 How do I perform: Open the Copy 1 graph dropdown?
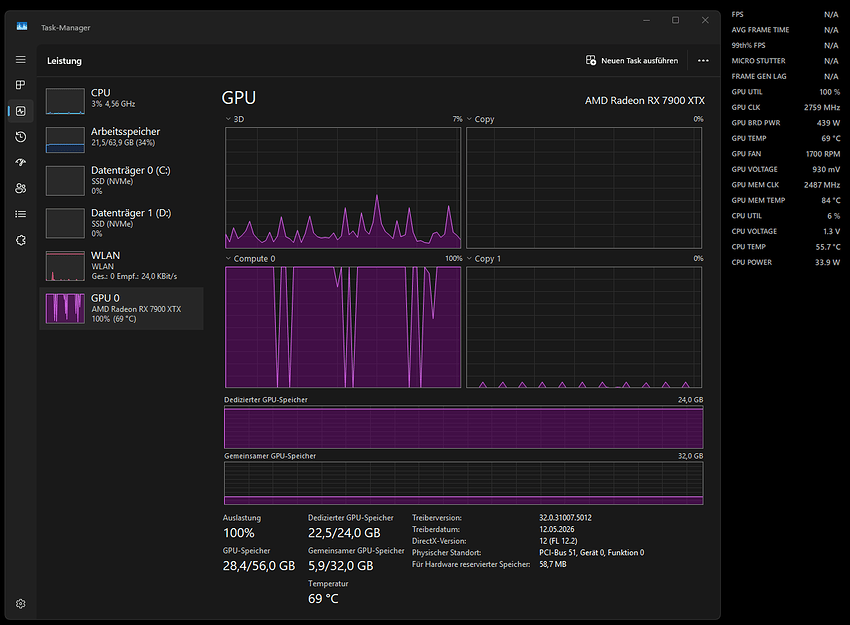click(484, 259)
